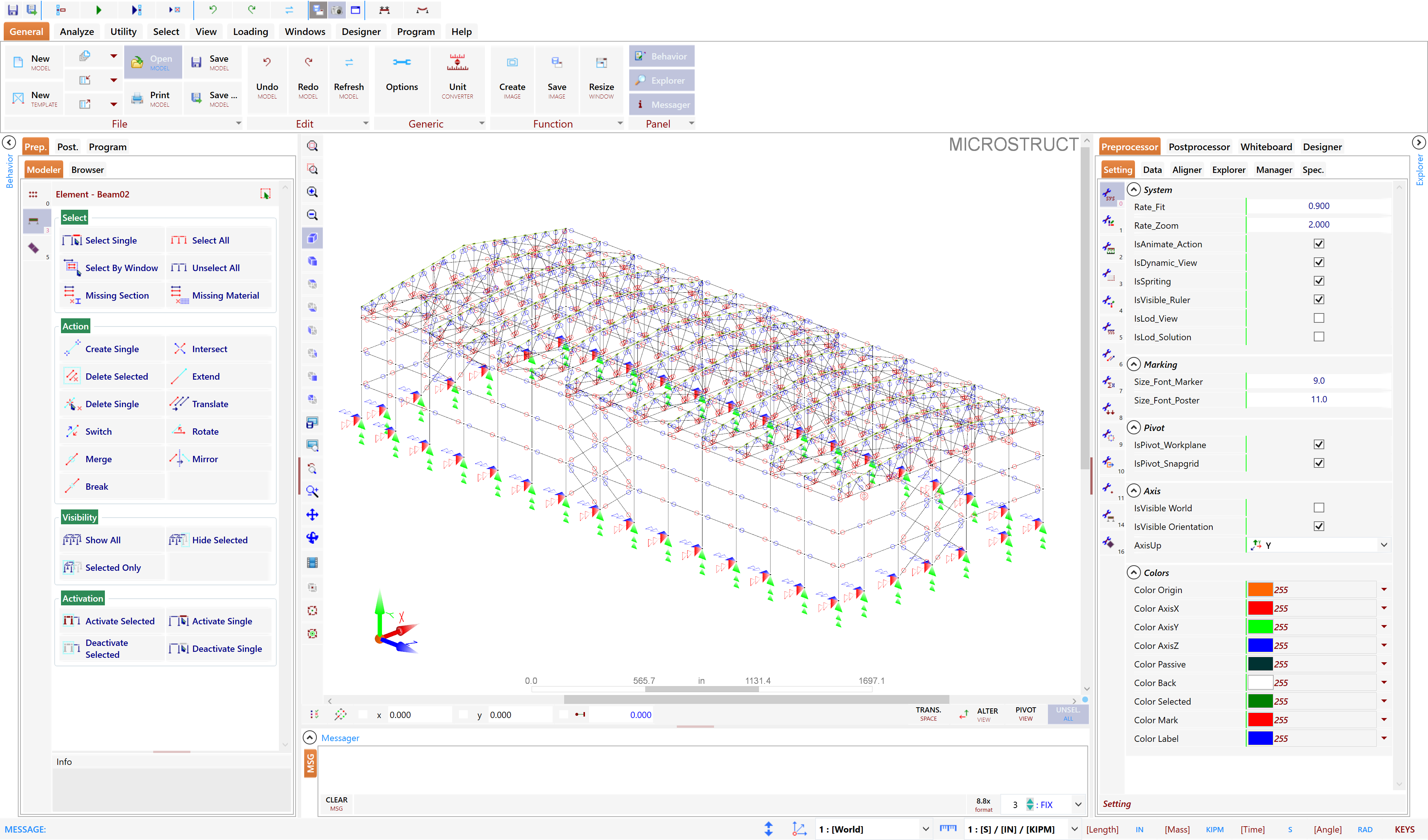The height and width of the screenshot is (840, 1428).
Task: Click the Print Model icon
Action: [137, 99]
